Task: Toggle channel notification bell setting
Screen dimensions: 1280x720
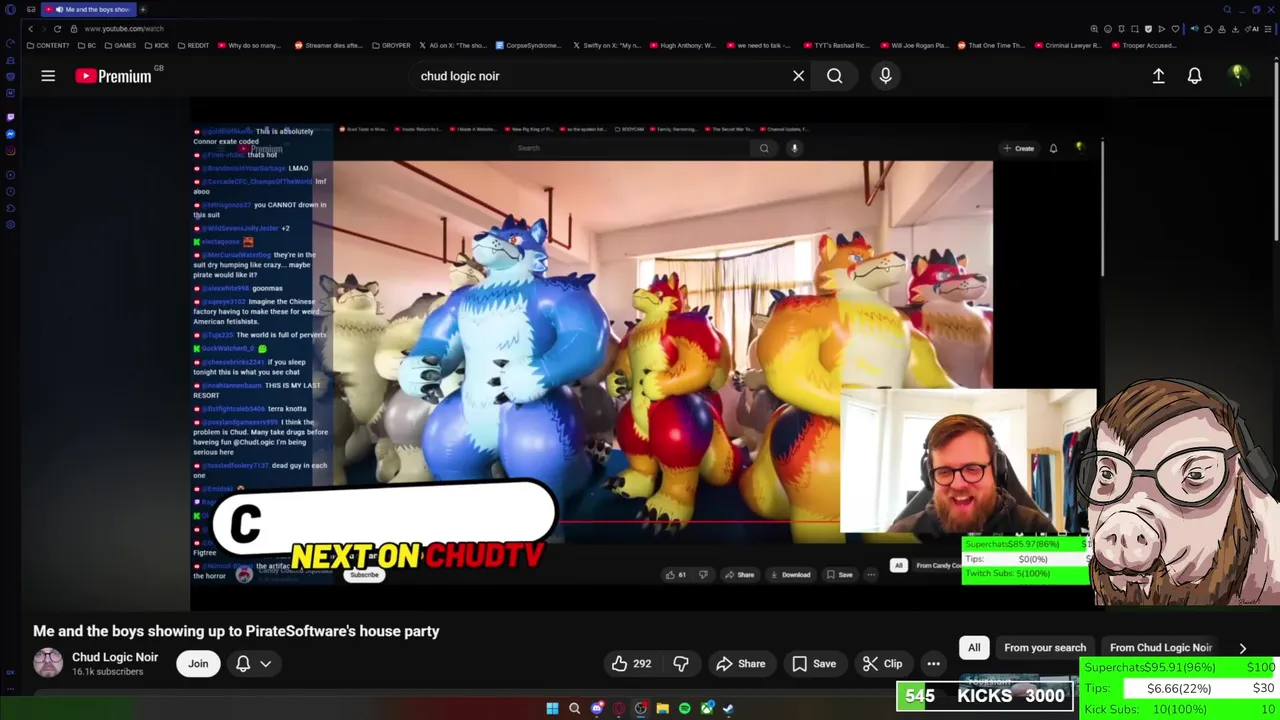Action: (x=243, y=664)
